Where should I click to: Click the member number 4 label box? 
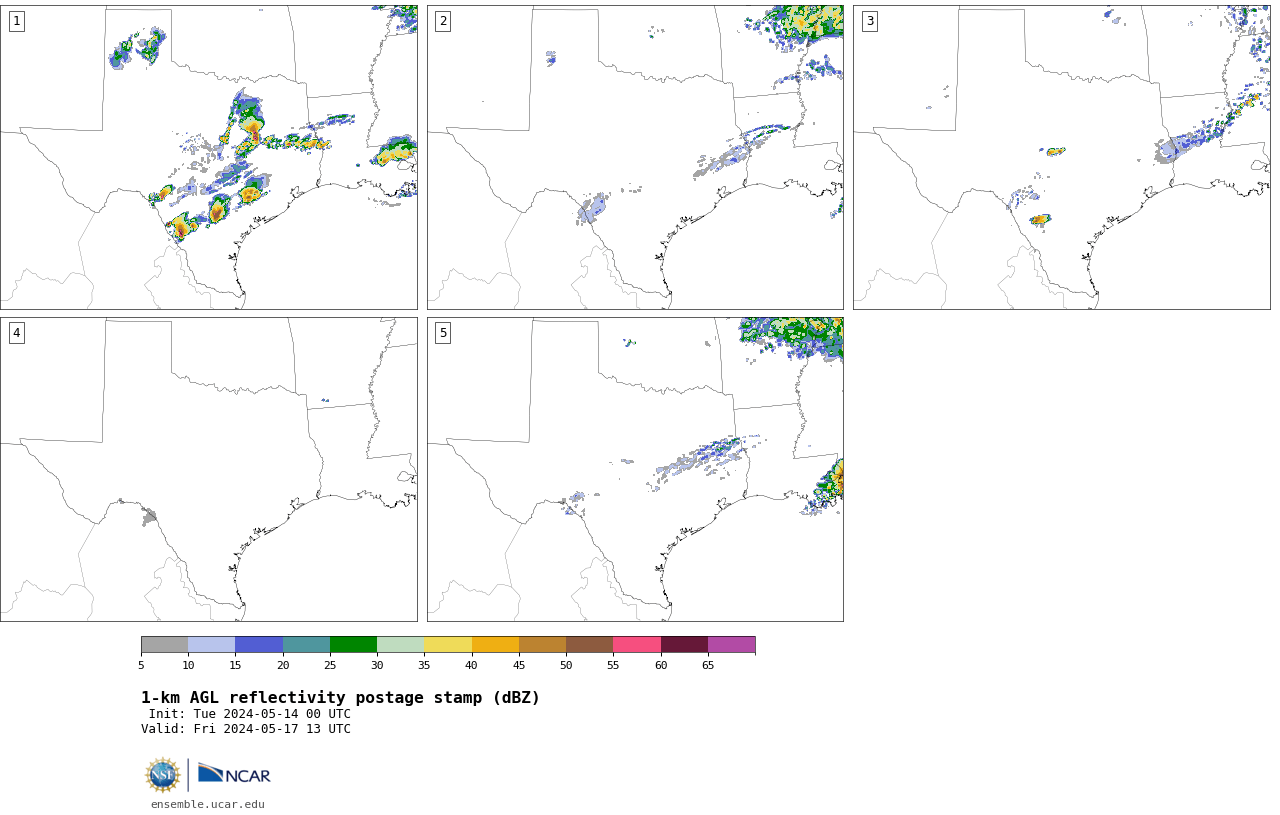coord(17,333)
